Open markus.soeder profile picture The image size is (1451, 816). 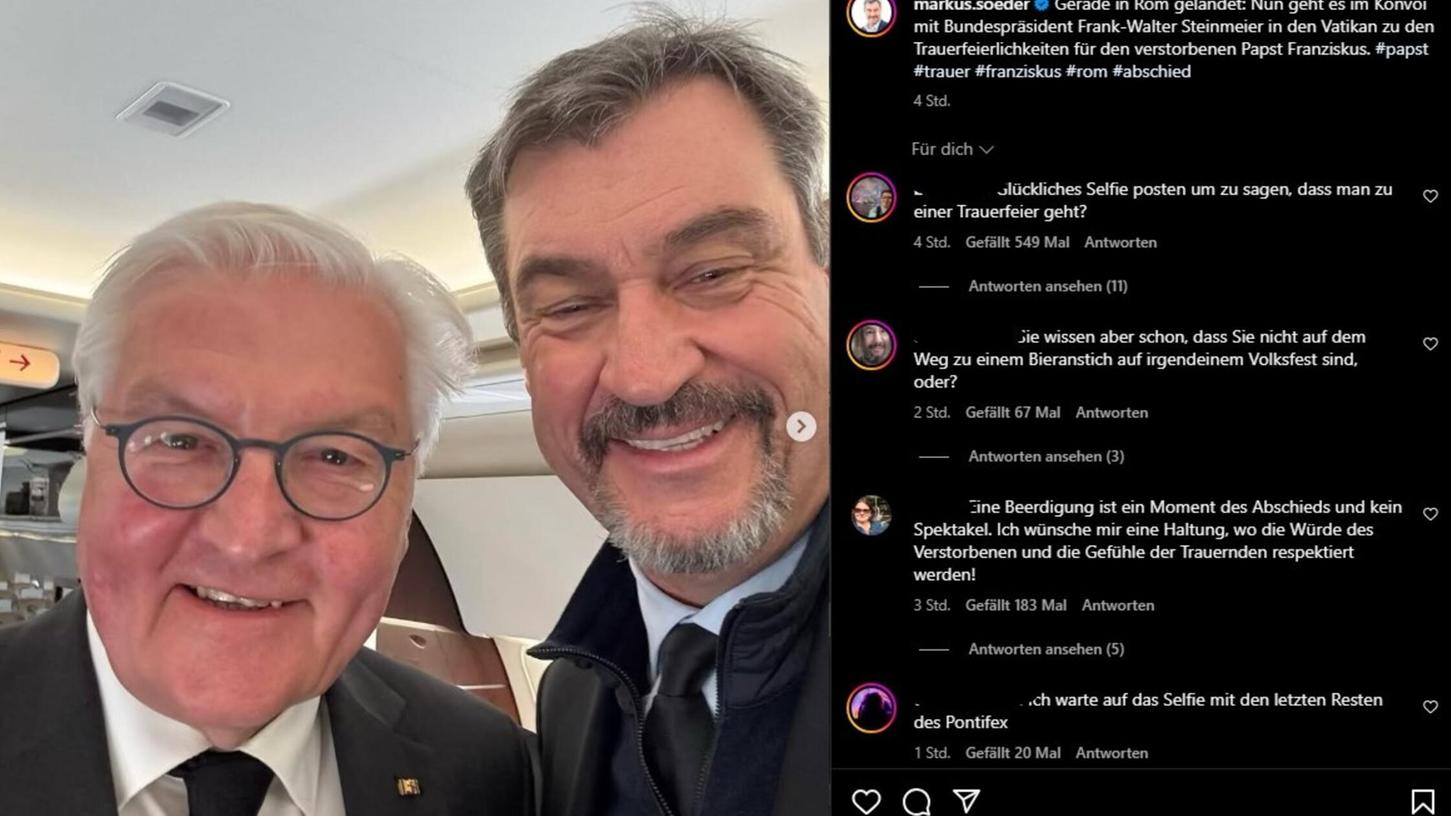coord(872,14)
